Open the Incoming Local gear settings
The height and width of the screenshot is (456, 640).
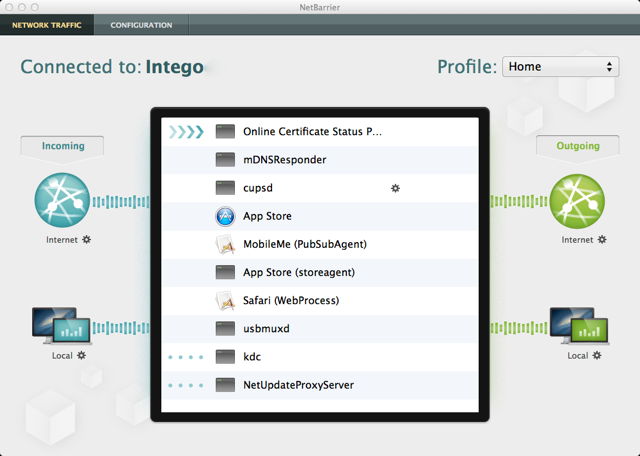[82, 355]
